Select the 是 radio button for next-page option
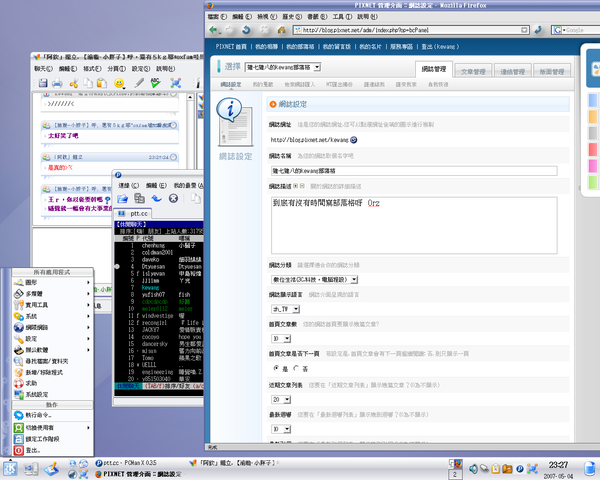The height and width of the screenshot is (480, 600). 276,368
